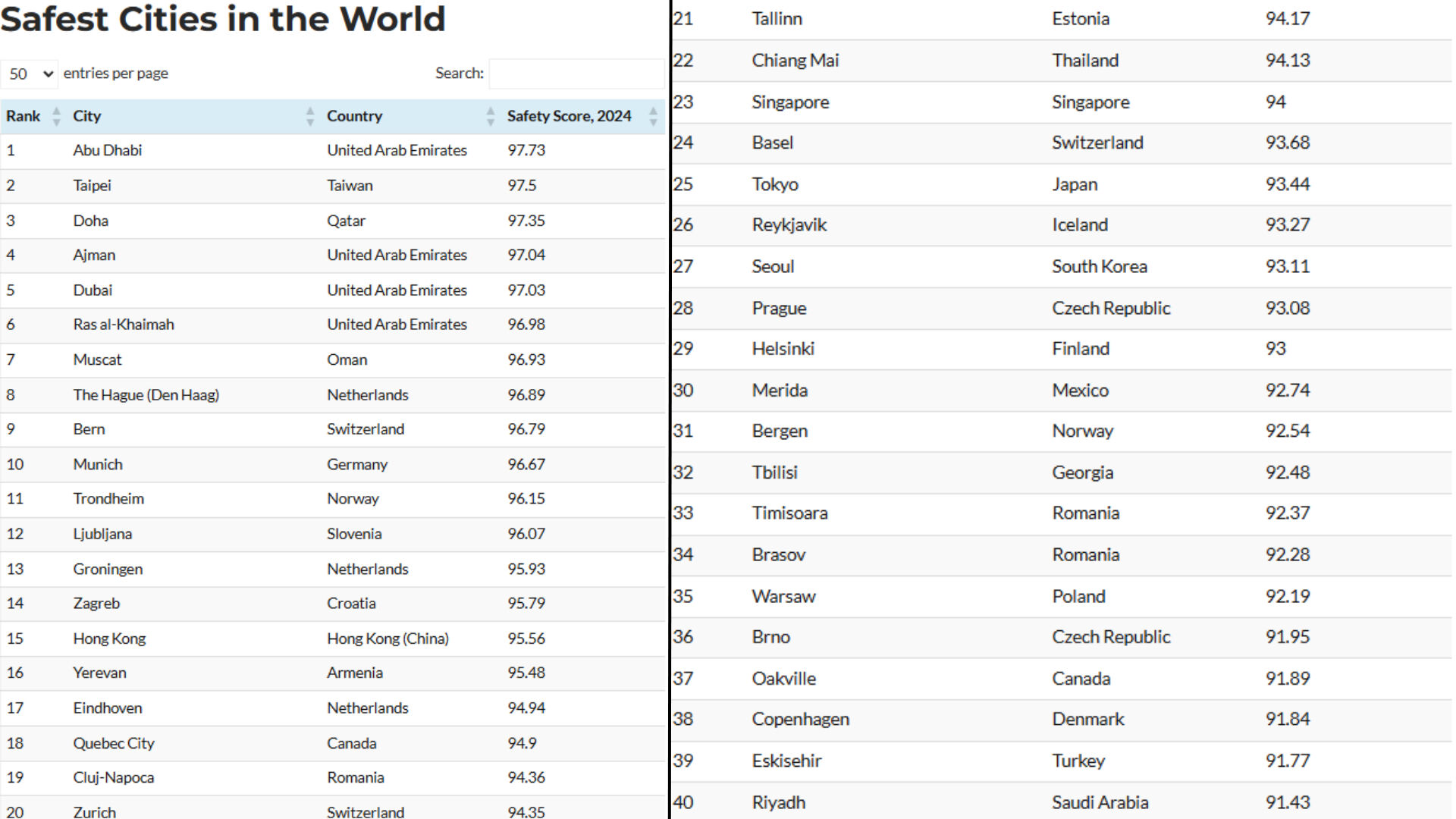Screen dimensions: 1456x819
Task: Select the Riyadh city cell
Action: [778, 802]
